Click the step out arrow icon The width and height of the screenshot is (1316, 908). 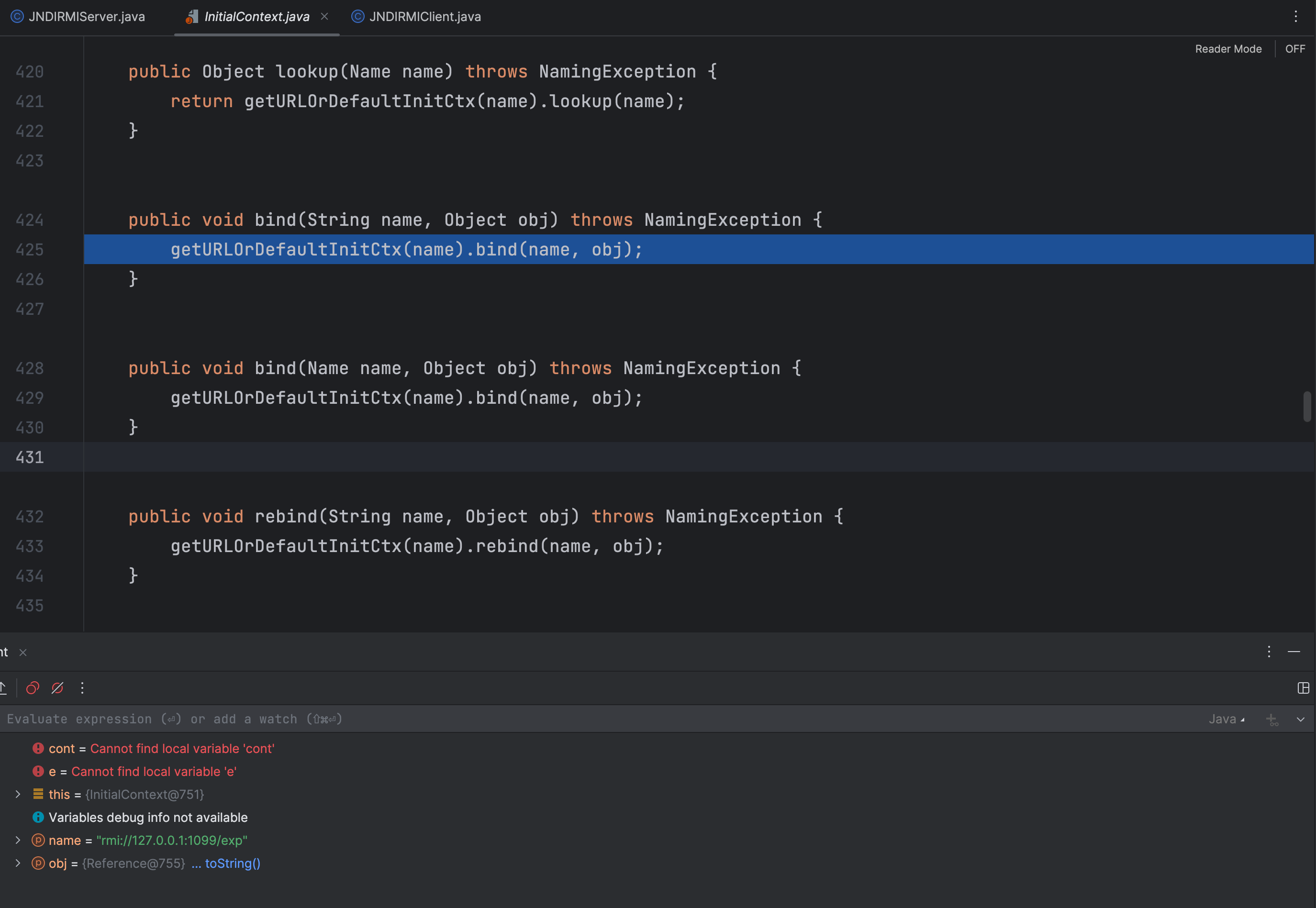pos(3,688)
